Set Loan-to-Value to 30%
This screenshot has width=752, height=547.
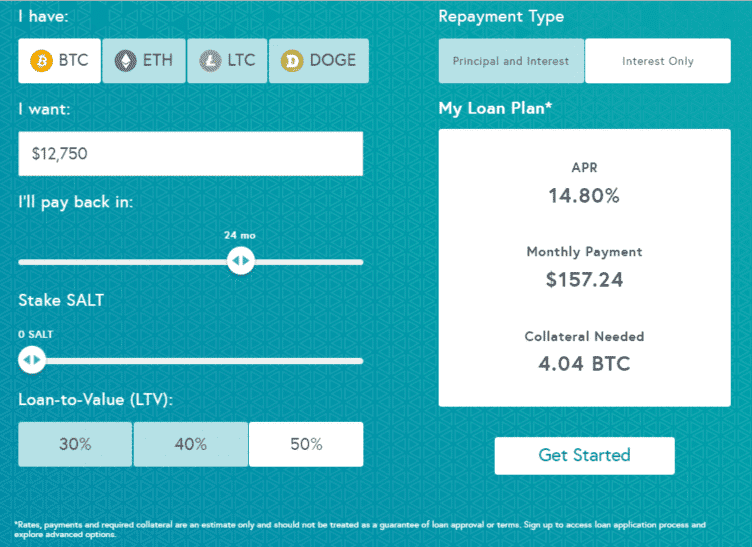tap(75, 444)
